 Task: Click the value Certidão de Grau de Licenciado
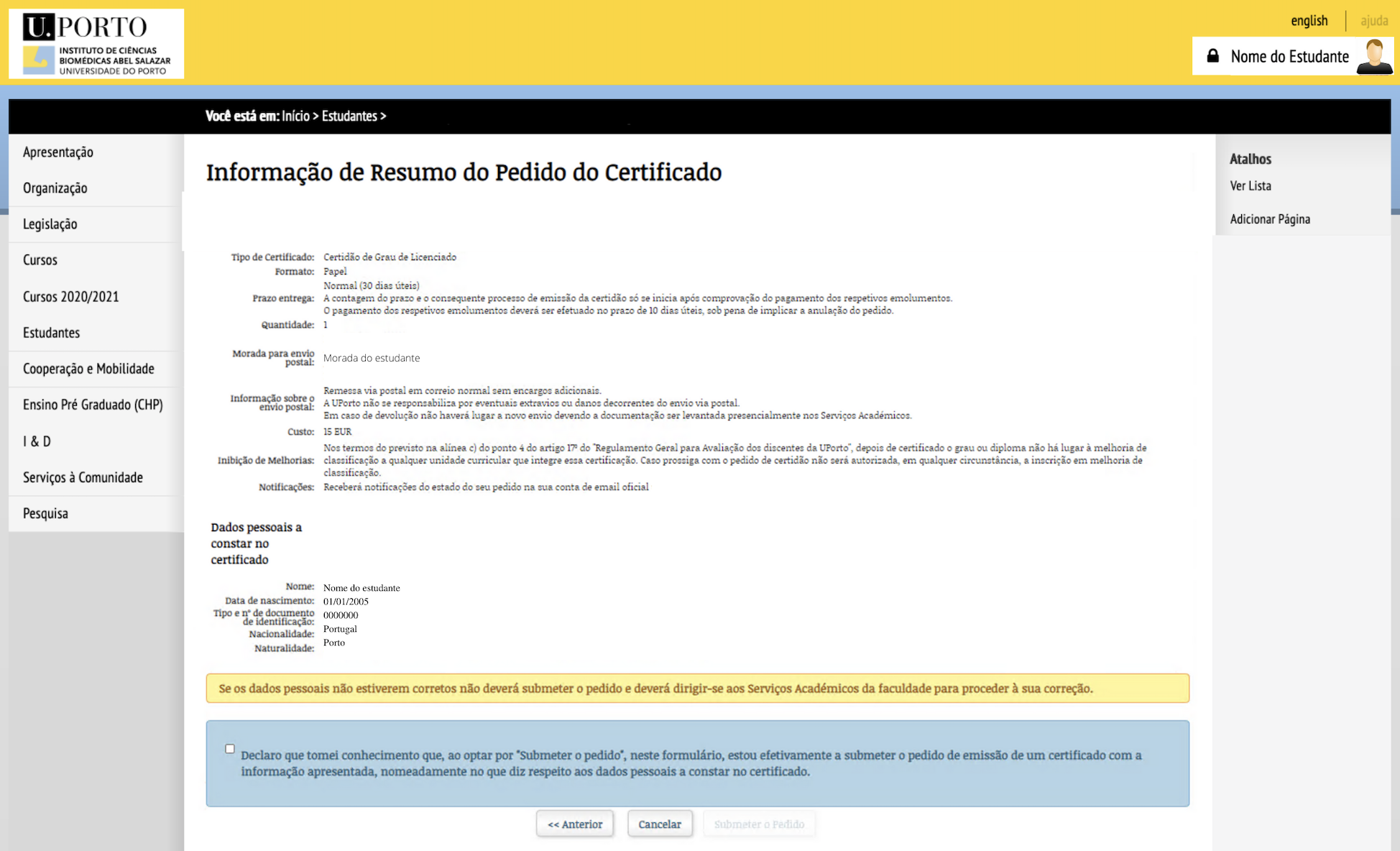click(390, 257)
